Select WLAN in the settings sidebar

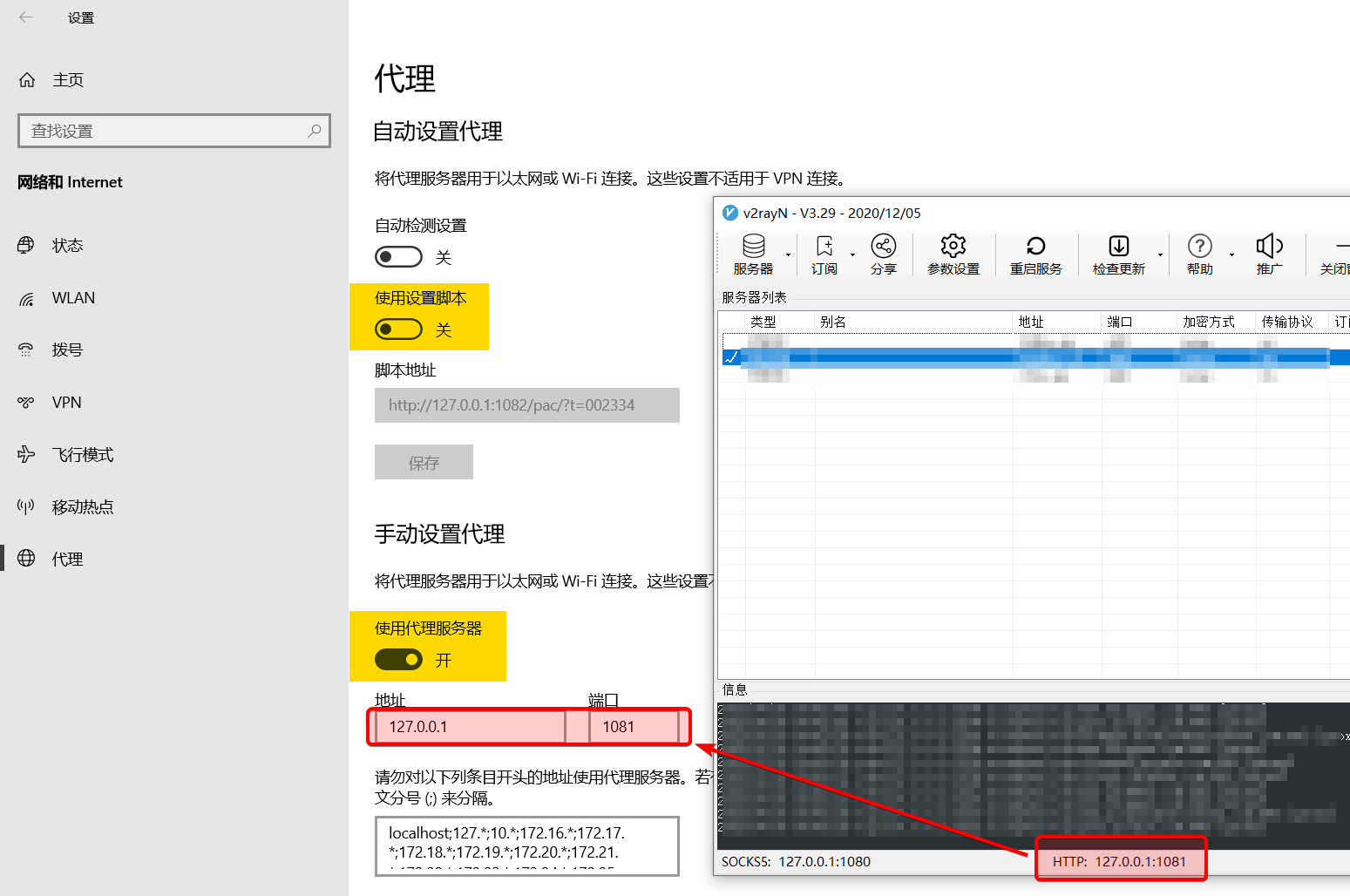point(73,298)
